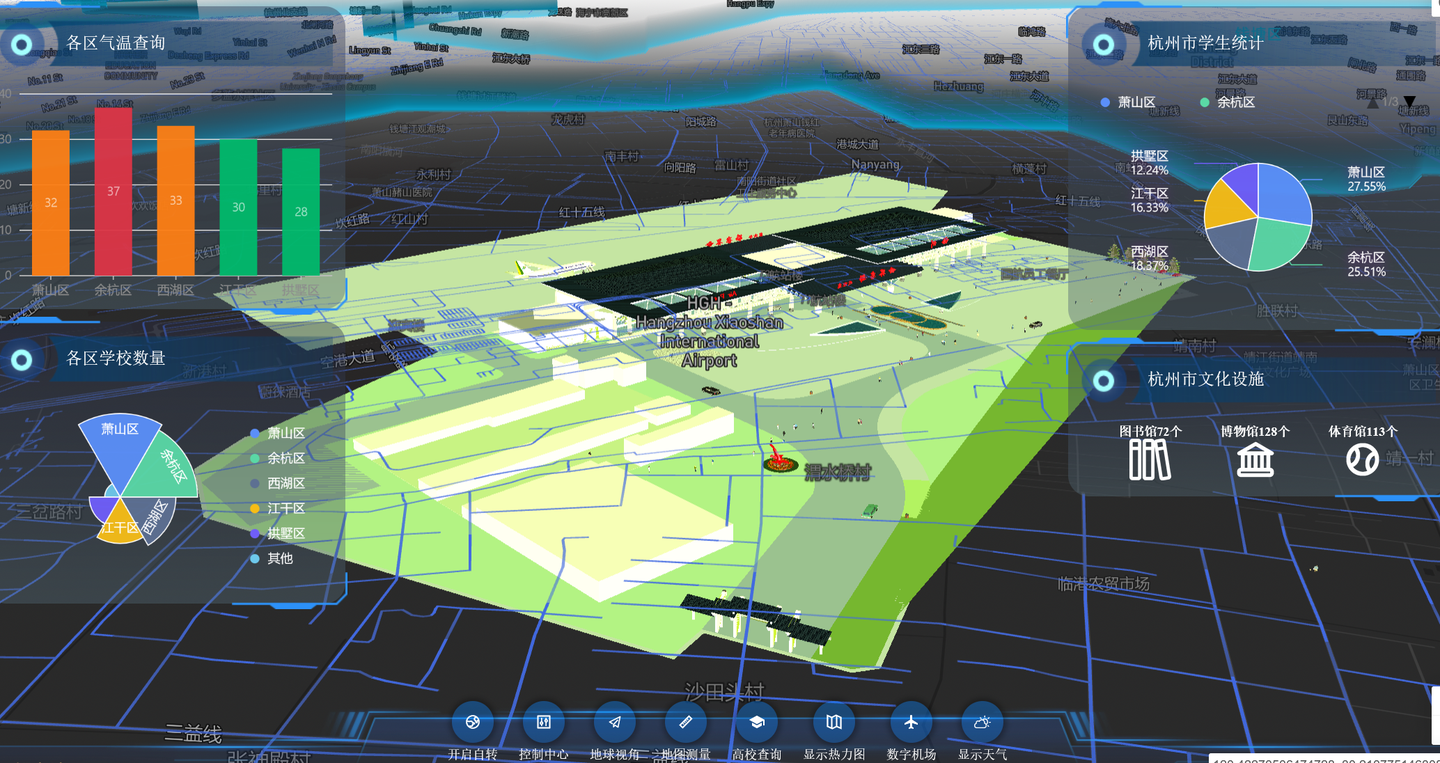Select the 地图测量 ruler measurement tool
Image resolution: width=1440 pixels, height=763 pixels.
686,722
